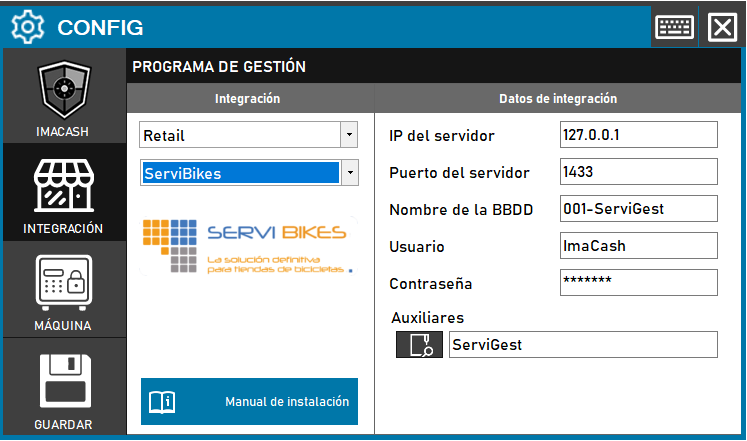Click the Auxiliares search document icon
747x441 pixels.
419,345
